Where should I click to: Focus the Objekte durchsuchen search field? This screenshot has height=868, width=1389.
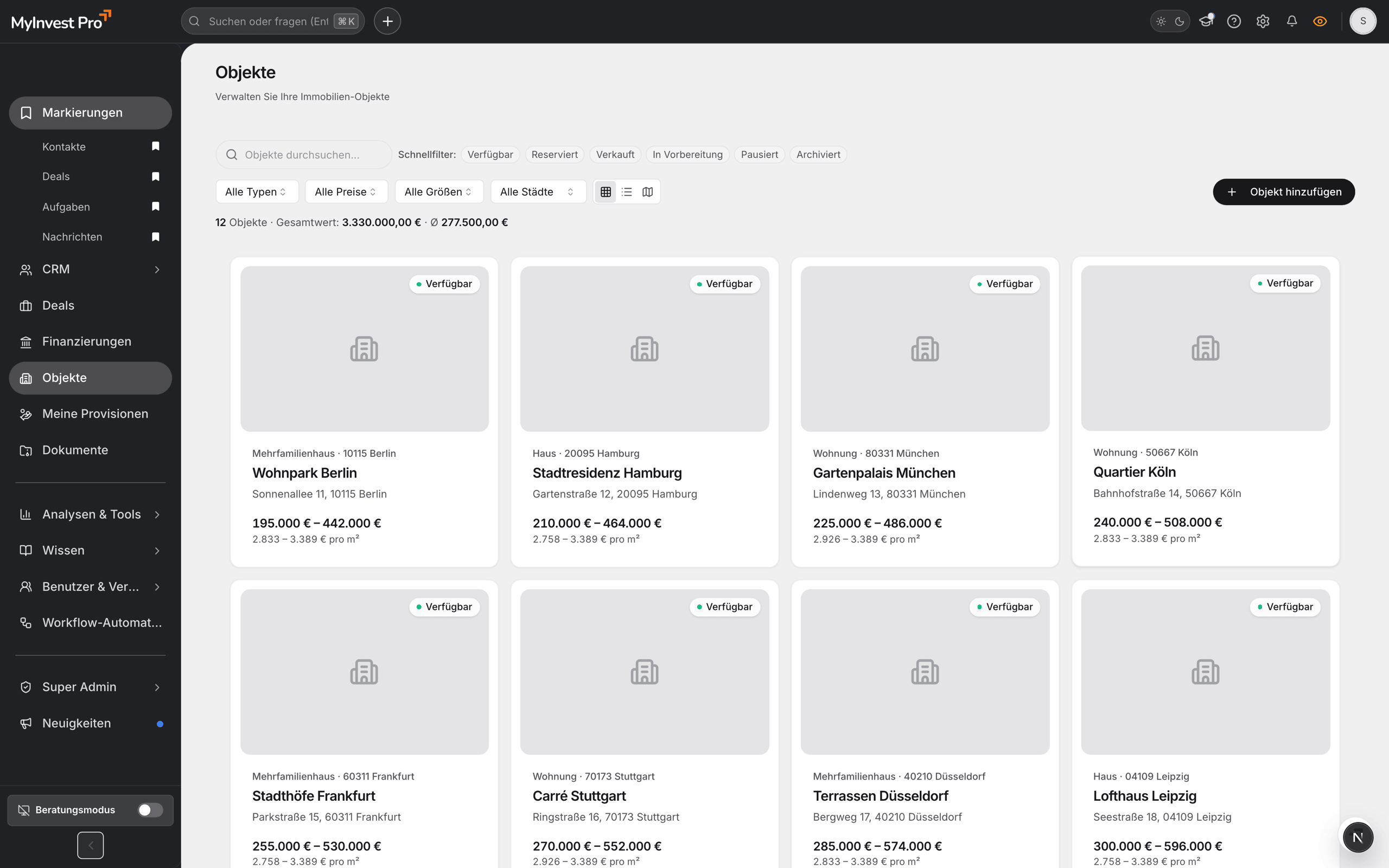click(304, 155)
